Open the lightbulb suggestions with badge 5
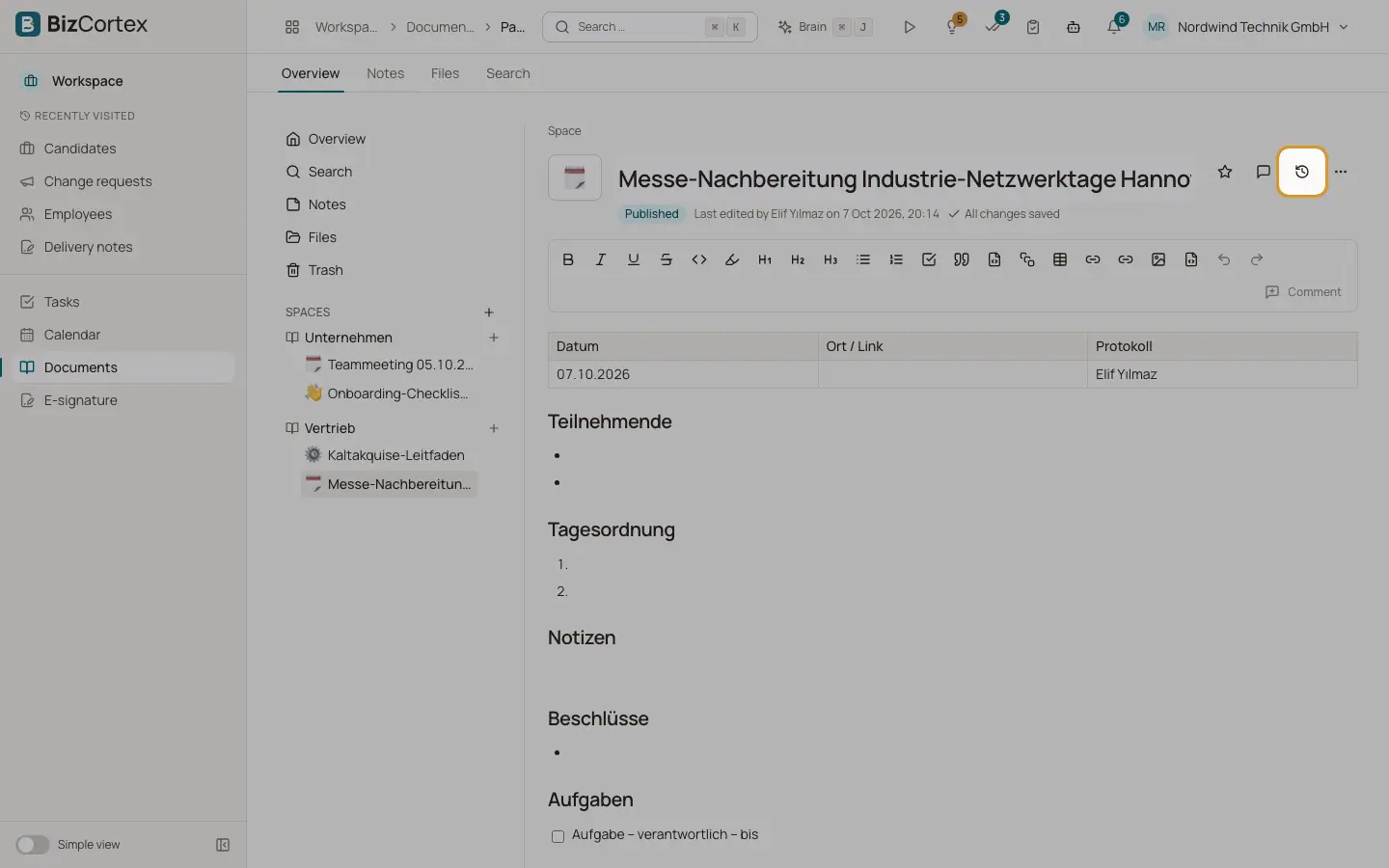 953,27
